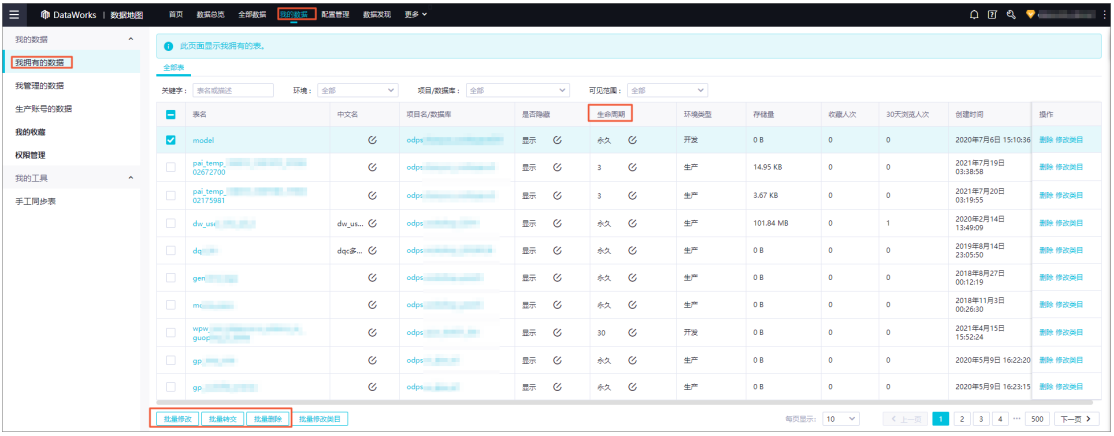Open the help question-mark icon
Screen dimensions: 1114x436
coord(993,14)
